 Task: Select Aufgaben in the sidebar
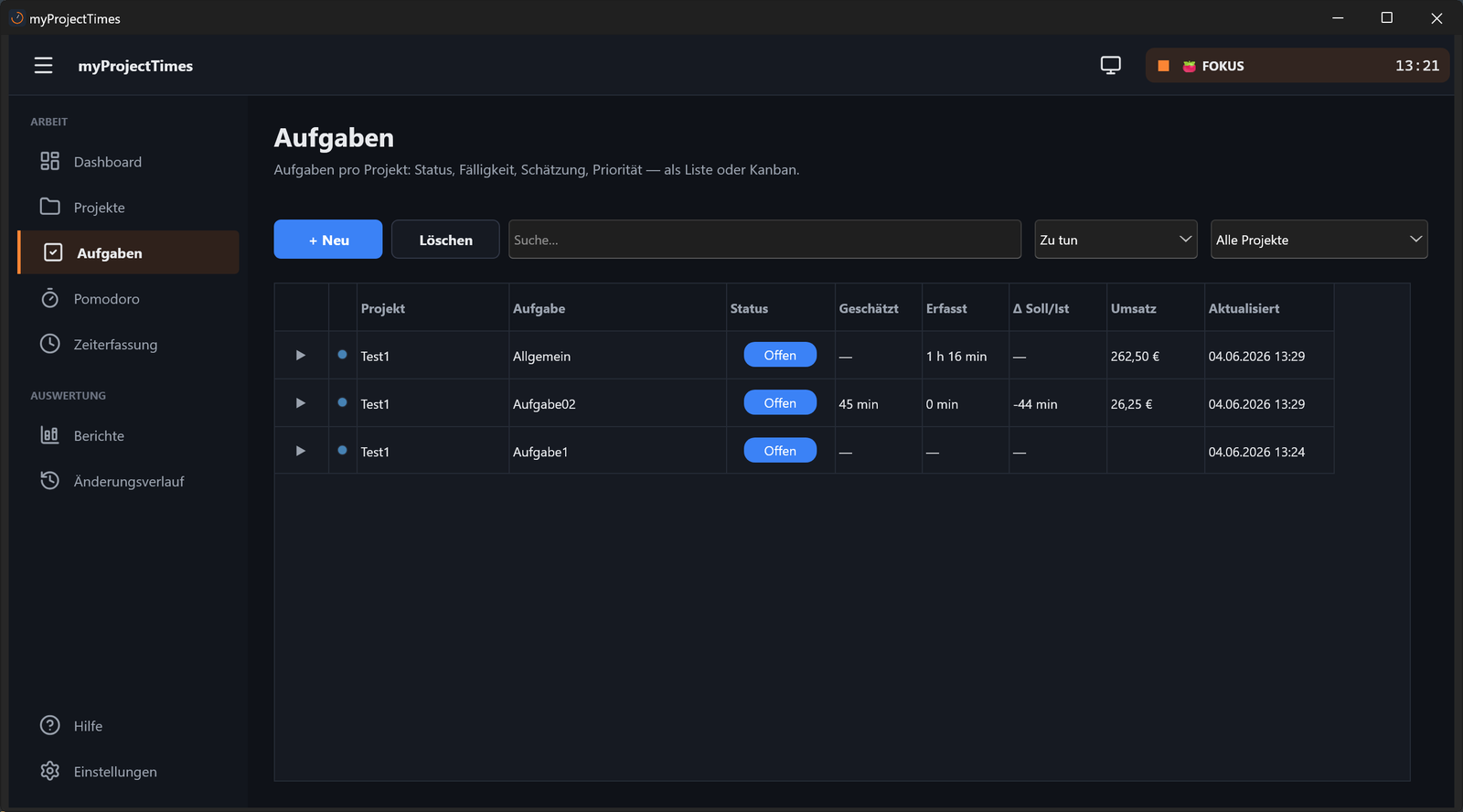pos(128,252)
